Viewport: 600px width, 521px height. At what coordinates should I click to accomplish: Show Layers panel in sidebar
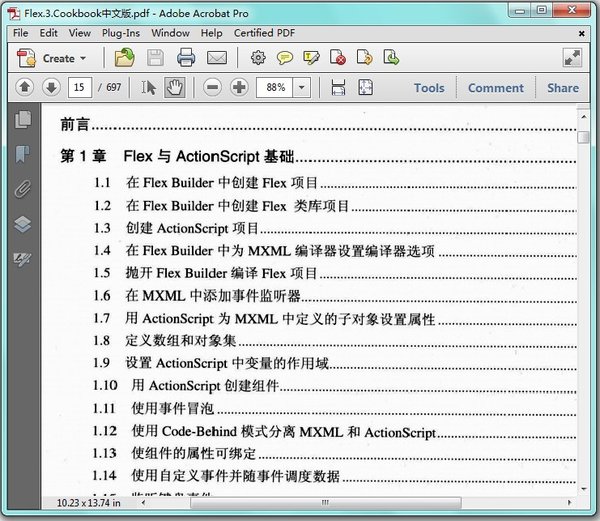(x=23, y=225)
